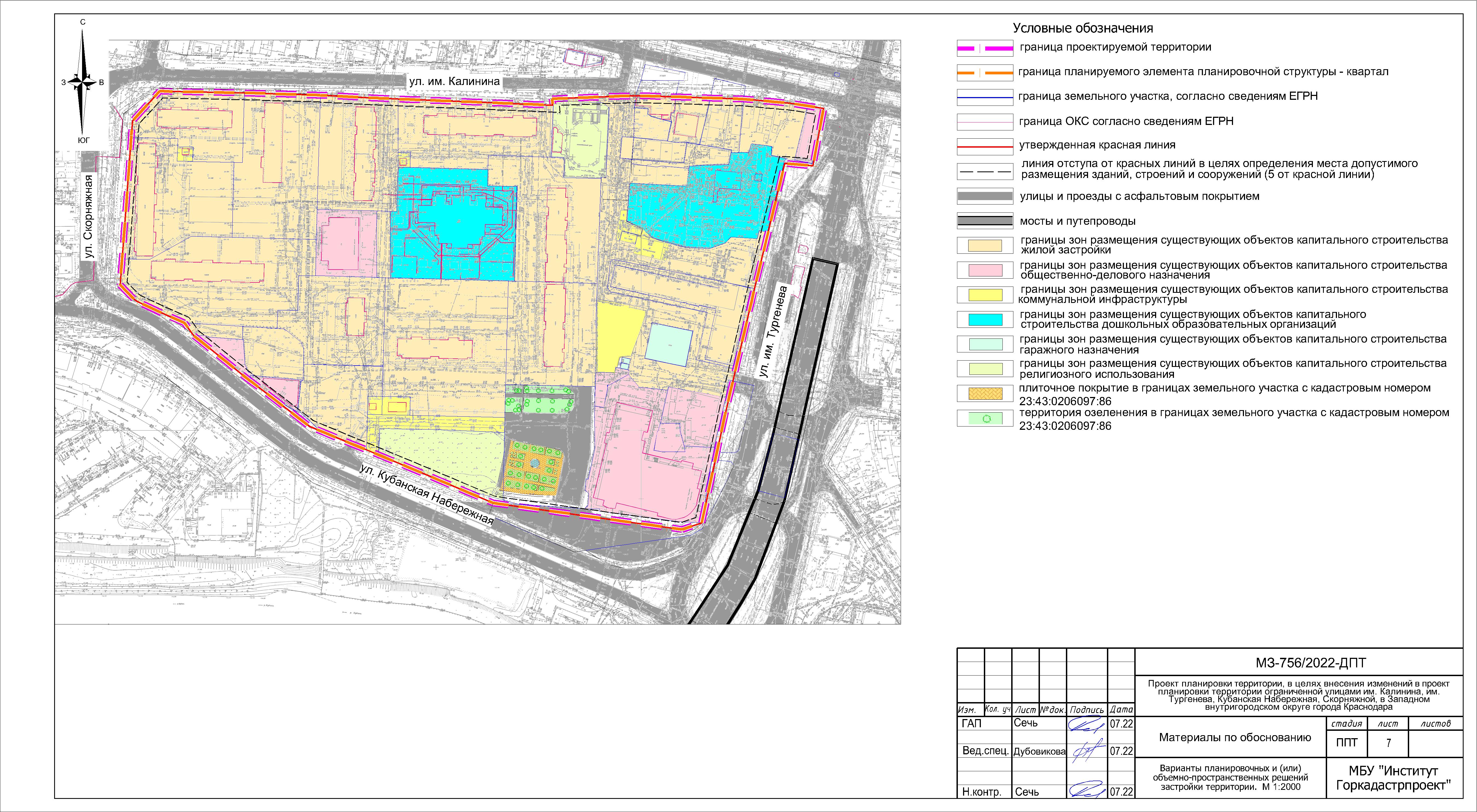The height and width of the screenshot is (812, 1477).
Task: Click the 'ул. Кубанская Набережная' street label
Action: click(427, 495)
